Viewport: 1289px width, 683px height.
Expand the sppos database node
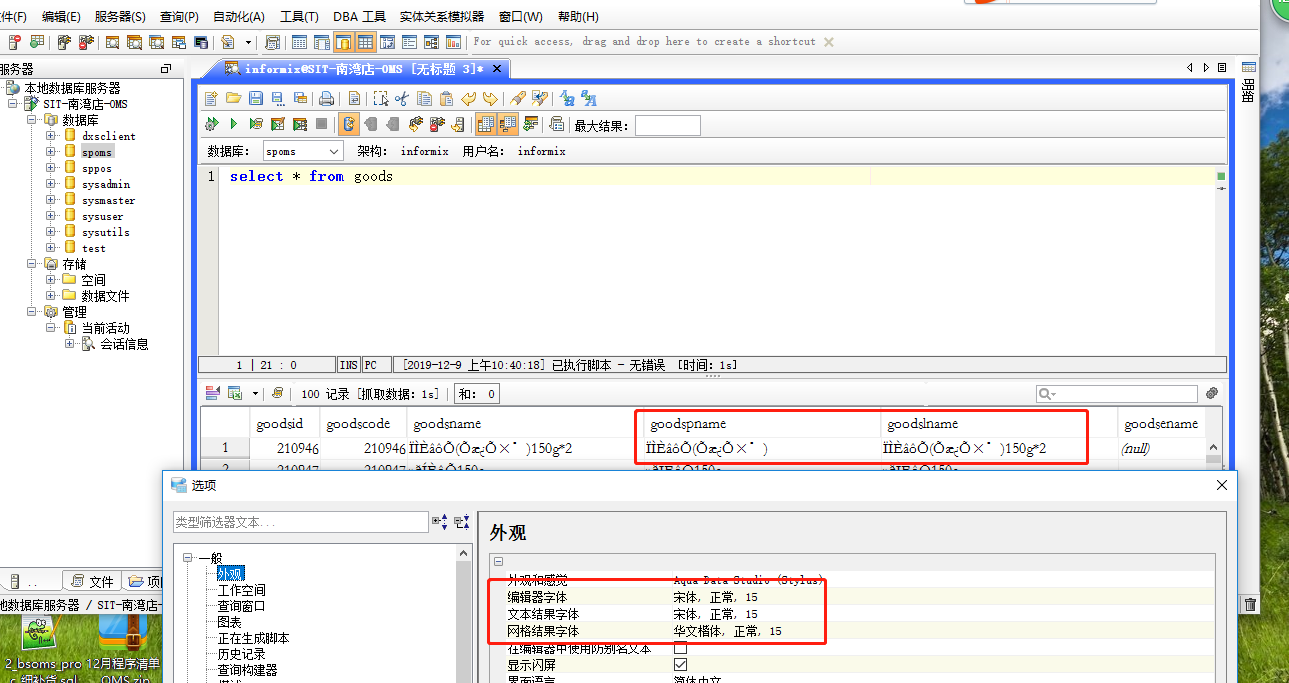coord(51,168)
